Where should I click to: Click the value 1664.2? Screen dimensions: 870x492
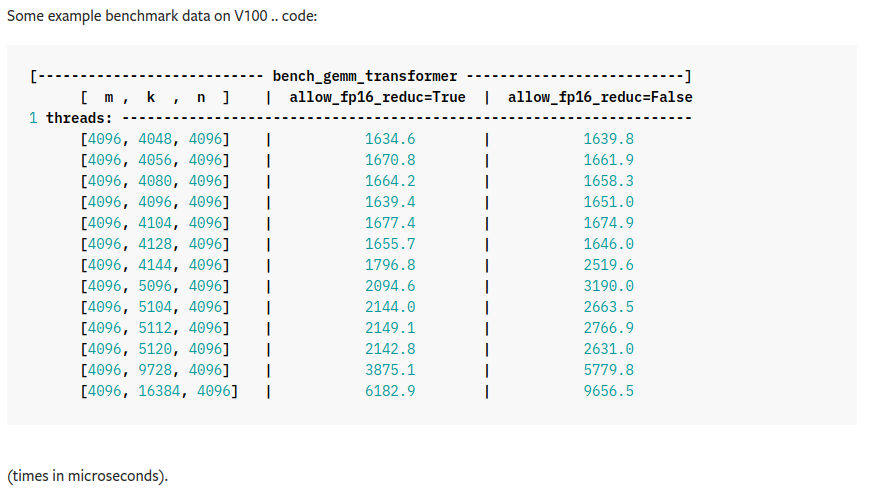point(390,181)
